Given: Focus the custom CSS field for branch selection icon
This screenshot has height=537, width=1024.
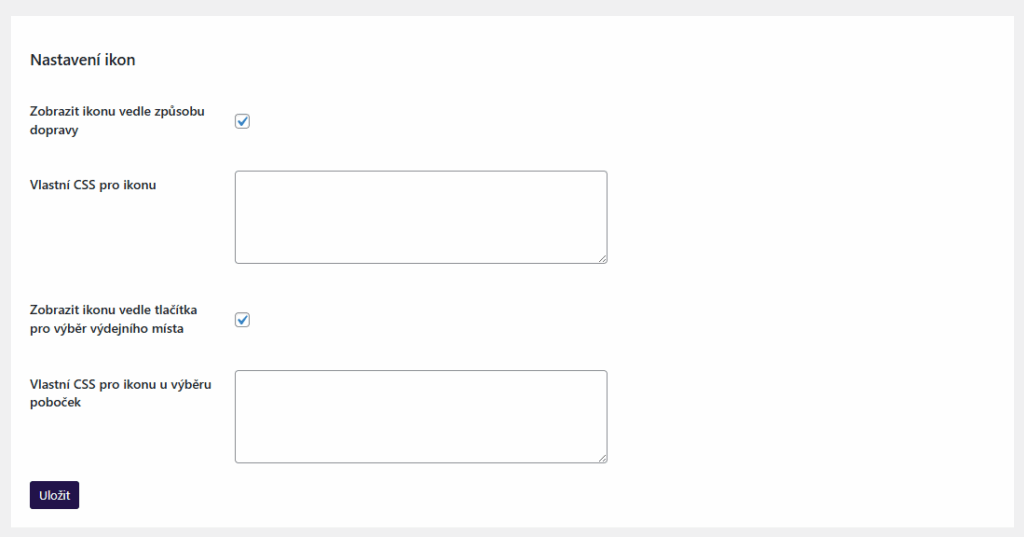Looking at the screenshot, I should 420,416.
